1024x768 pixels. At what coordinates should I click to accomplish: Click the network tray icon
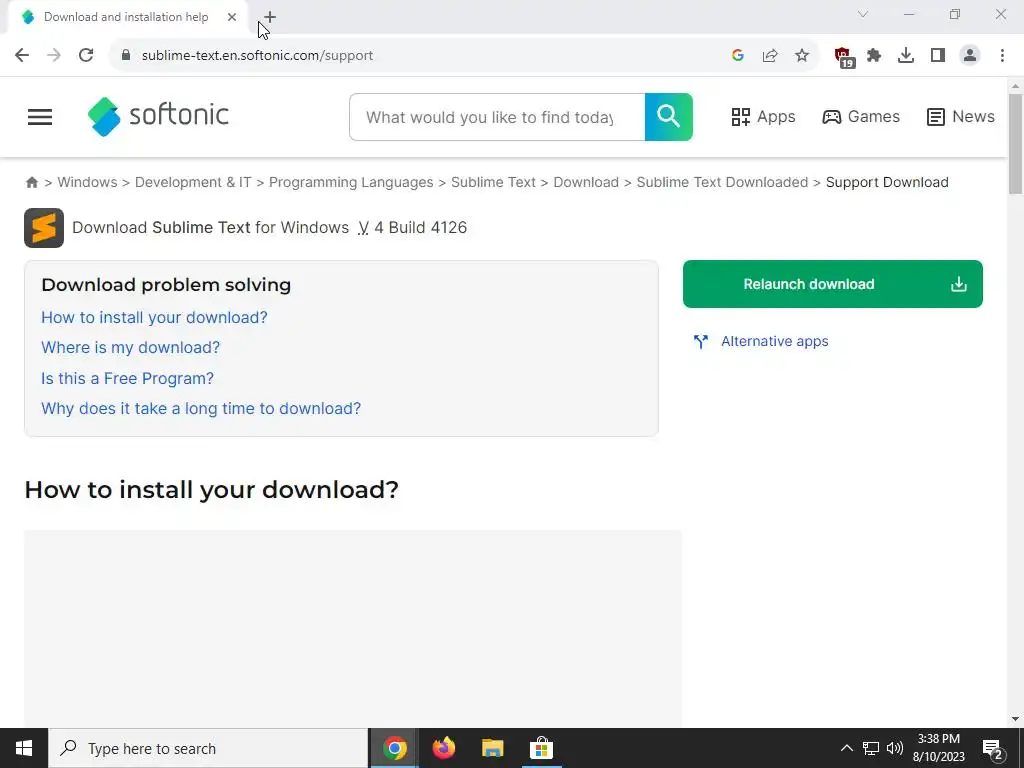871,748
